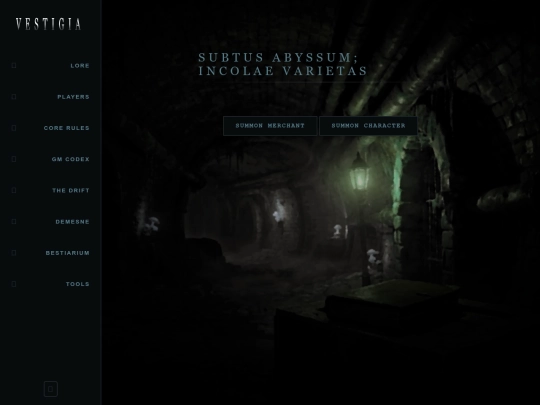Viewport: 540px width, 405px height.
Task: Click the icon beside Core Rules
Action: click(14, 128)
